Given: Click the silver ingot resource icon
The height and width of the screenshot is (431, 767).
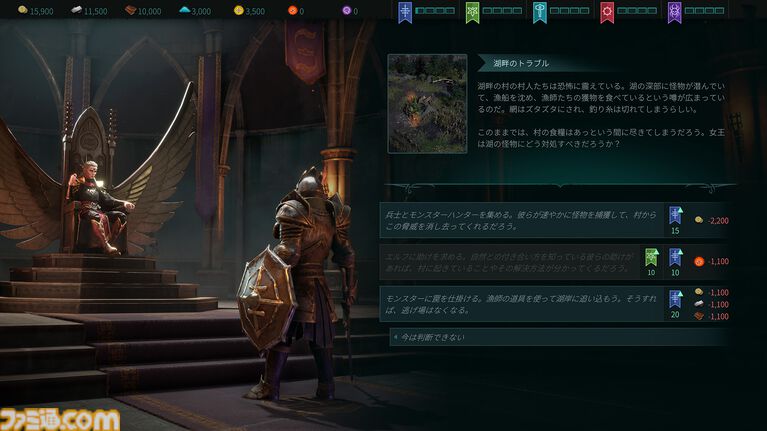Looking at the screenshot, I should click(x=76, y=10).
